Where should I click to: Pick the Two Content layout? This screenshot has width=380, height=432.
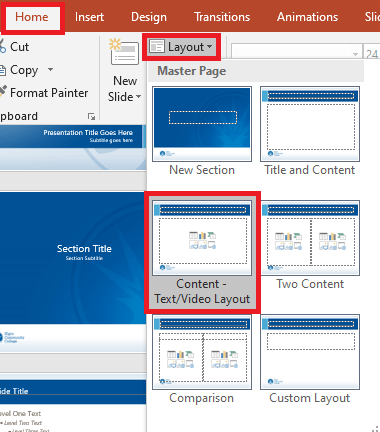[310, 245]
